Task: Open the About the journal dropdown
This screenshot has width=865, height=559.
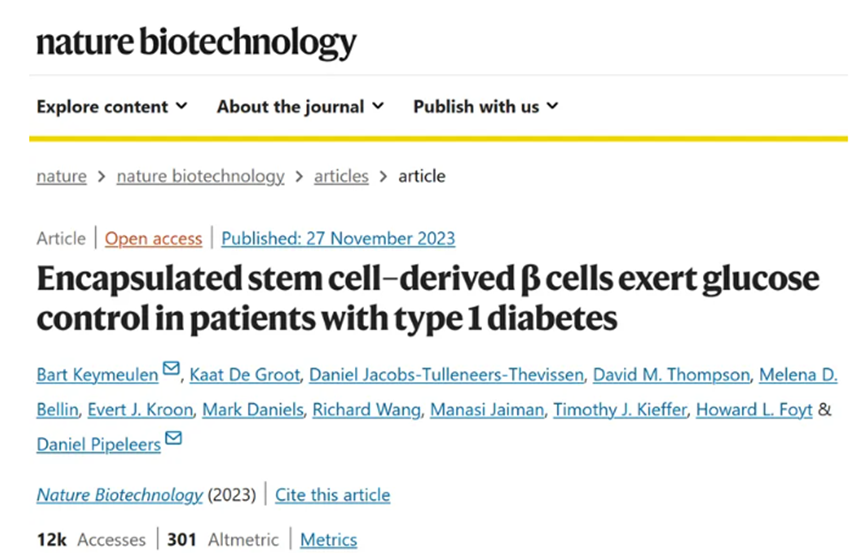Action: 300,106
